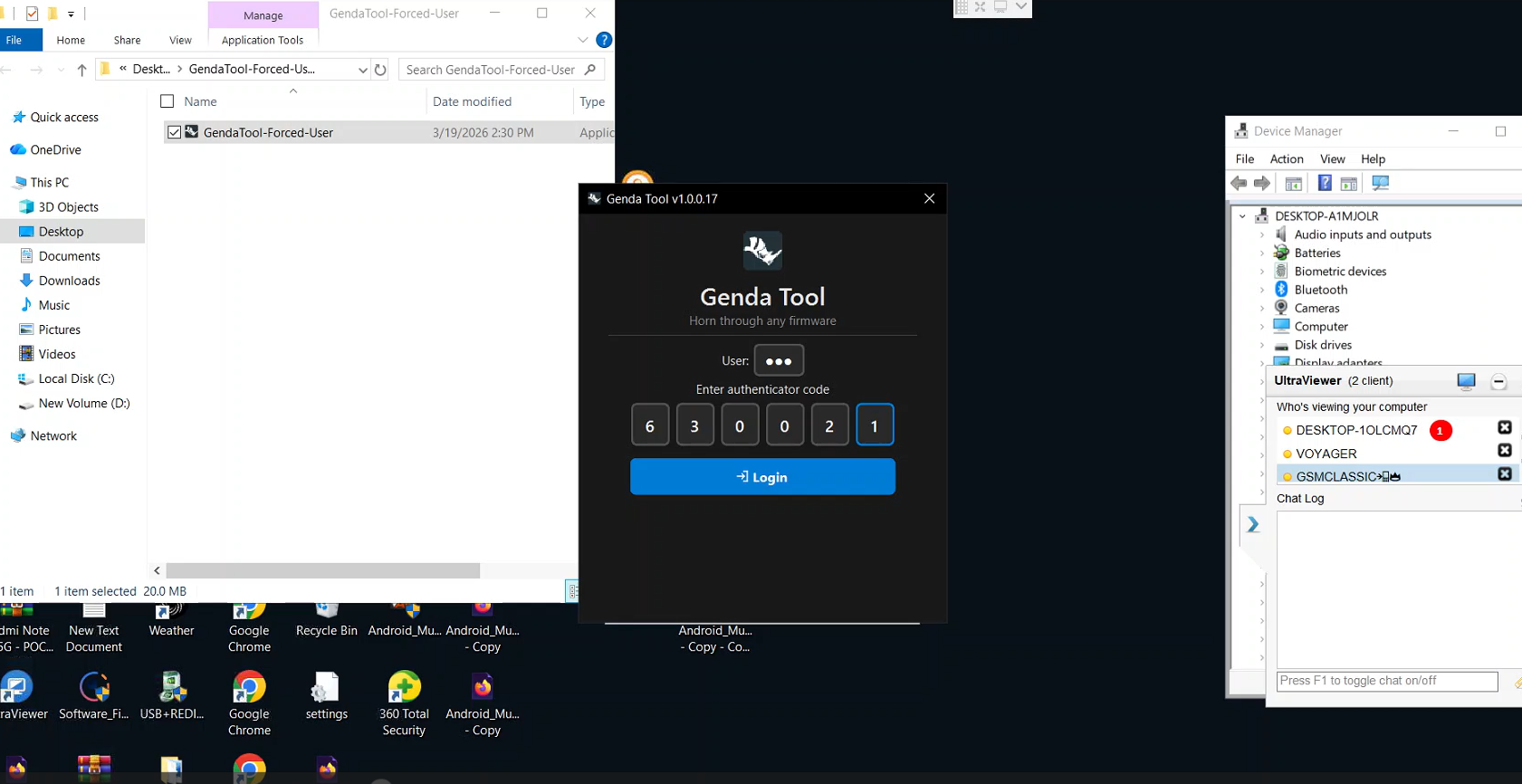Disconnect the DESKTOP-1OLCMQ7 viewer in UltraViewer

coord(1505,427)
